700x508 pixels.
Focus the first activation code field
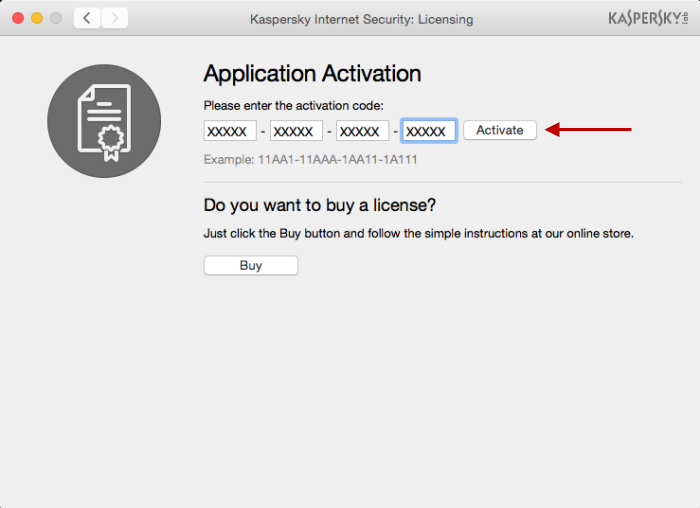(x=230, y=131)
